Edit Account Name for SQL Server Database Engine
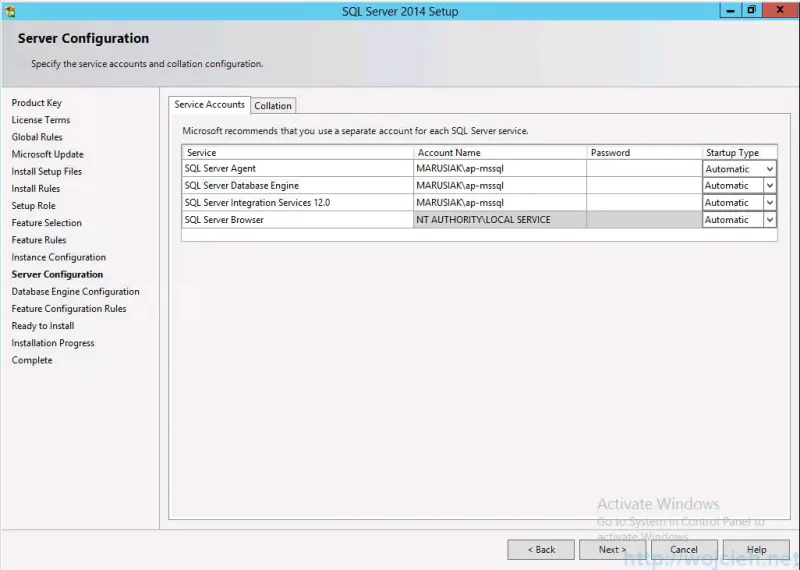Viewport: 800px width, 570px height. pyautogui.click(x=500, y=185)
